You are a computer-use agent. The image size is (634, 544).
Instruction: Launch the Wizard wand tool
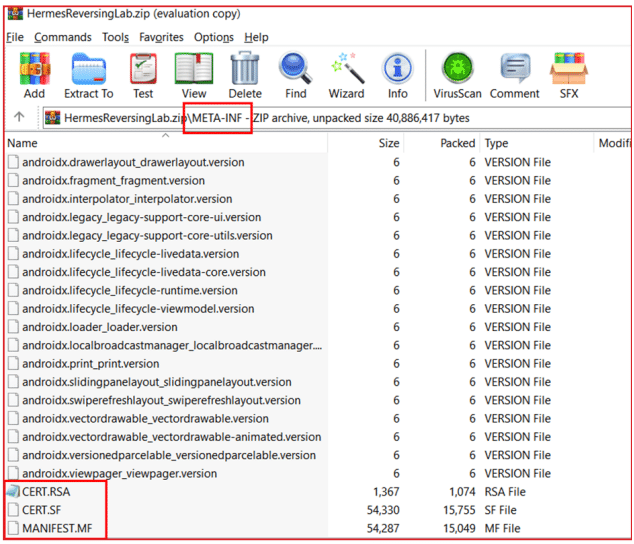(x=347, y=68)
